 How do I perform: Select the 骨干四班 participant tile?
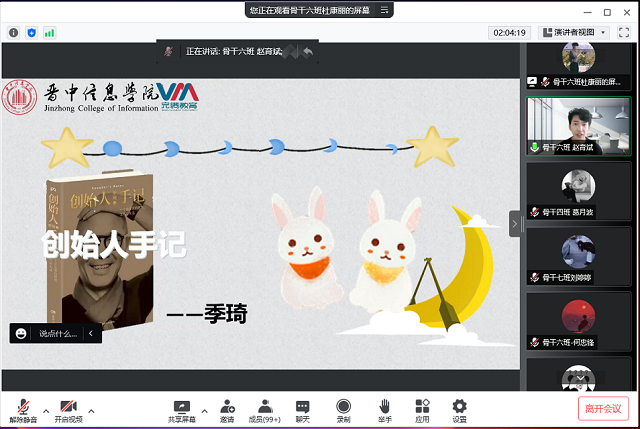tap(578, 191)
